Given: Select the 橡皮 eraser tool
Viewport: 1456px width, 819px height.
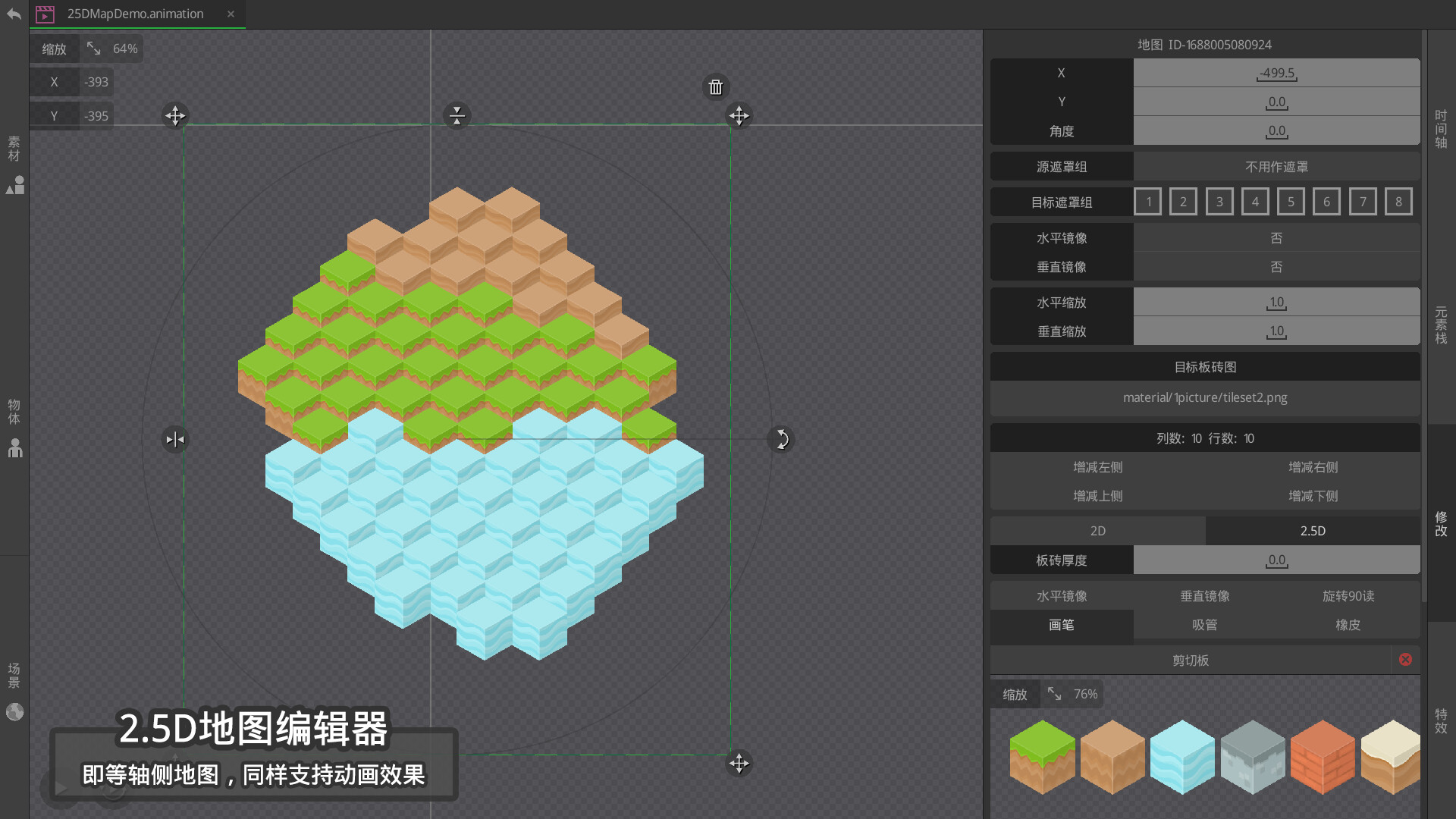Looking at the screenshot, I should tap(1348, 625).
